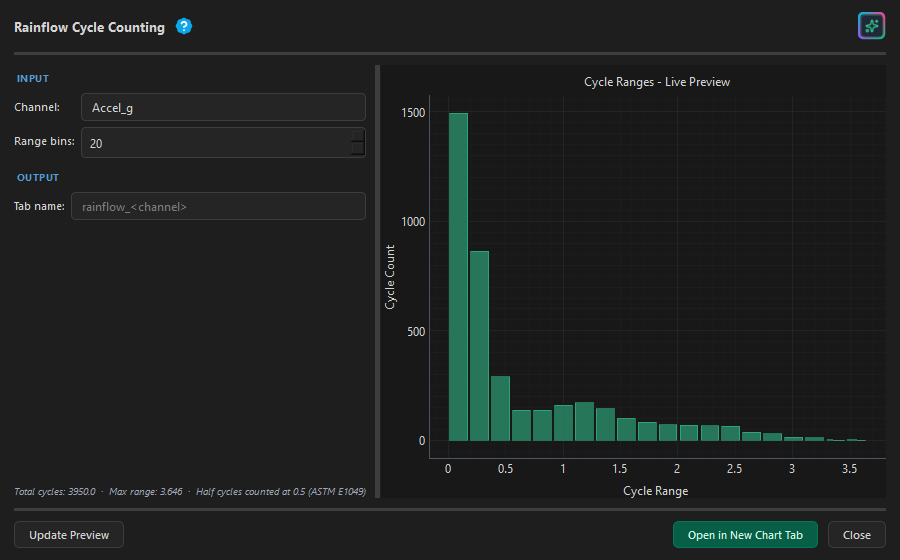
Task: Open the Rainflow Cycle Counting help icon
Action: click(x=184, y=26)
